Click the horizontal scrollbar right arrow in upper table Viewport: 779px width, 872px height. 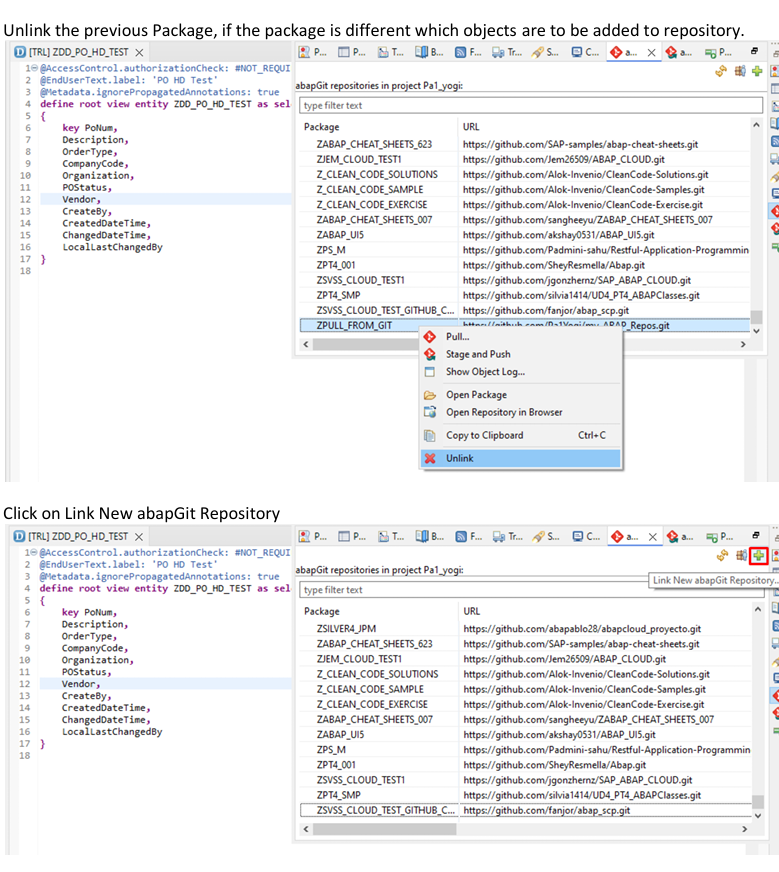743,344
